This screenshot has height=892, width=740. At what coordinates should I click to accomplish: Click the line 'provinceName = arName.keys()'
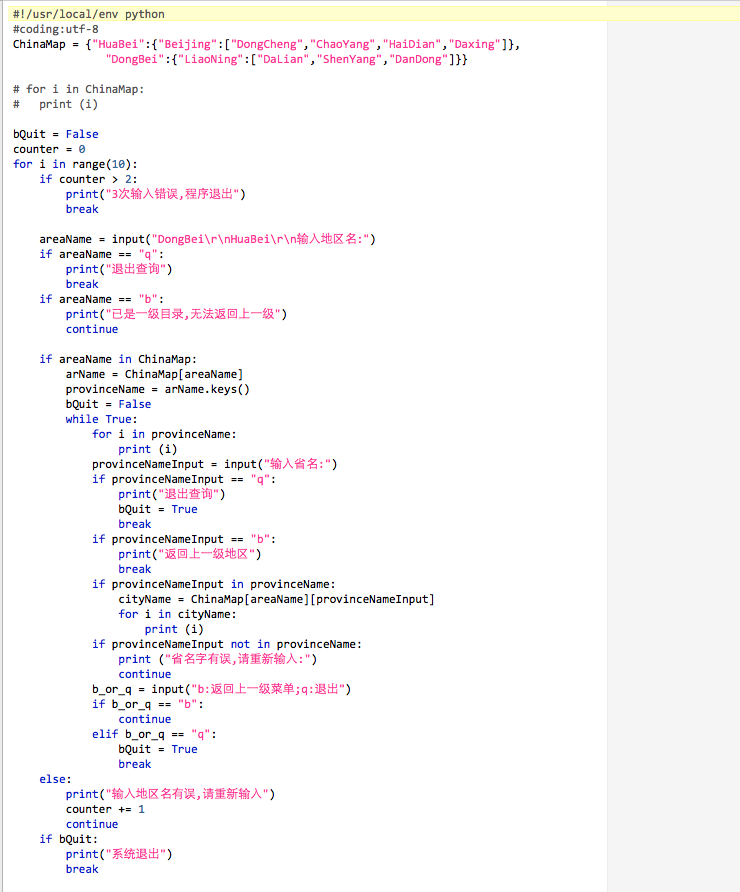[x=158, y=389]
